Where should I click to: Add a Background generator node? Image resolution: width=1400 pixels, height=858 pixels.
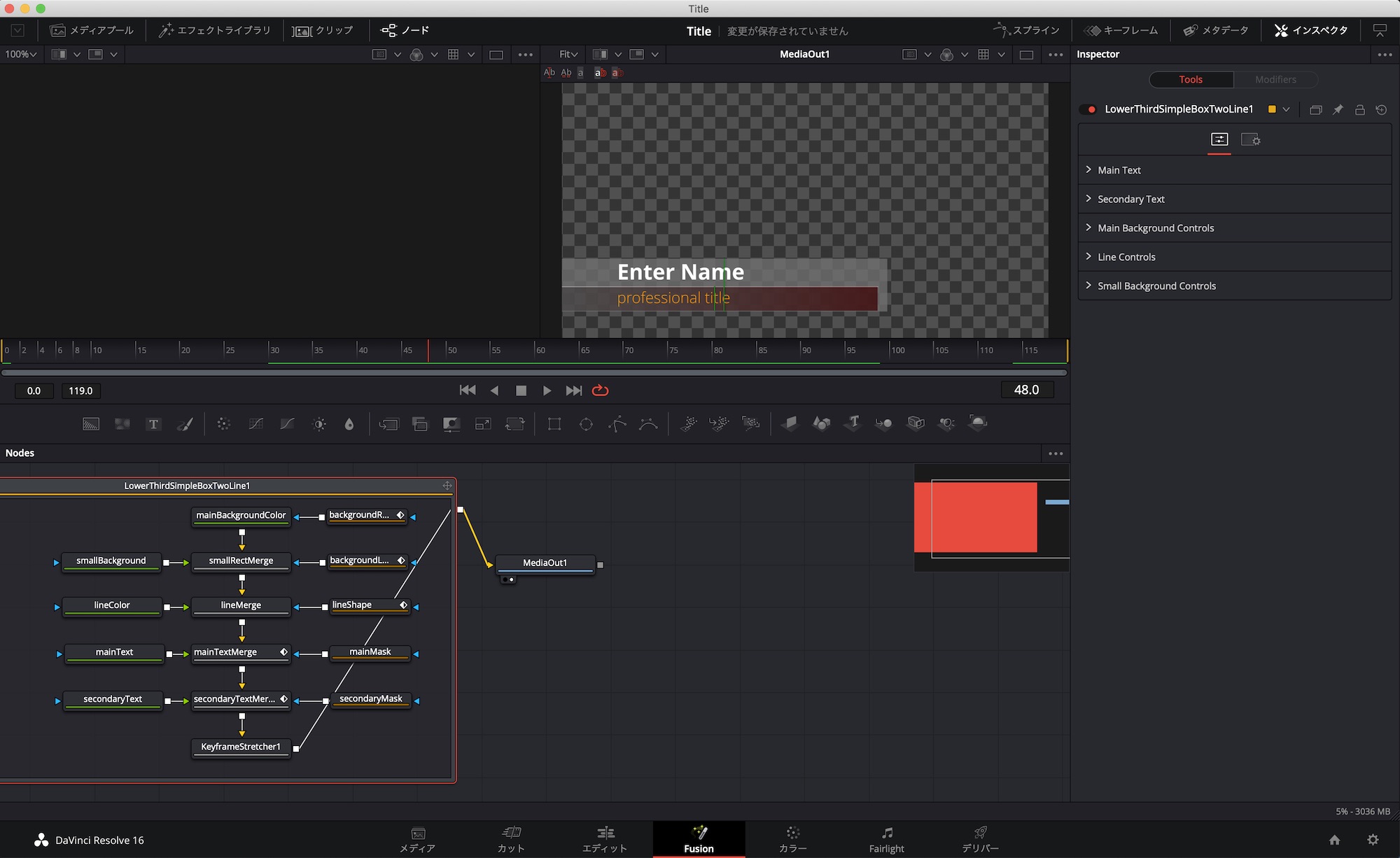(x=91, y=424)
